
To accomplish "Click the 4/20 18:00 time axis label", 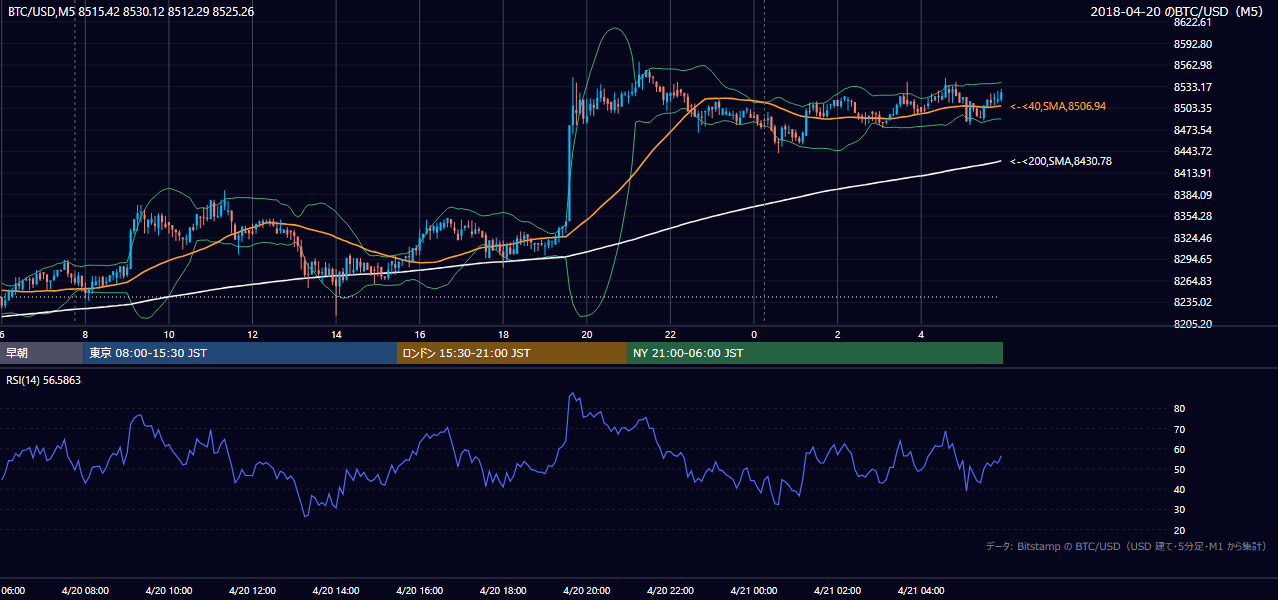I will (x=503, y=591).
